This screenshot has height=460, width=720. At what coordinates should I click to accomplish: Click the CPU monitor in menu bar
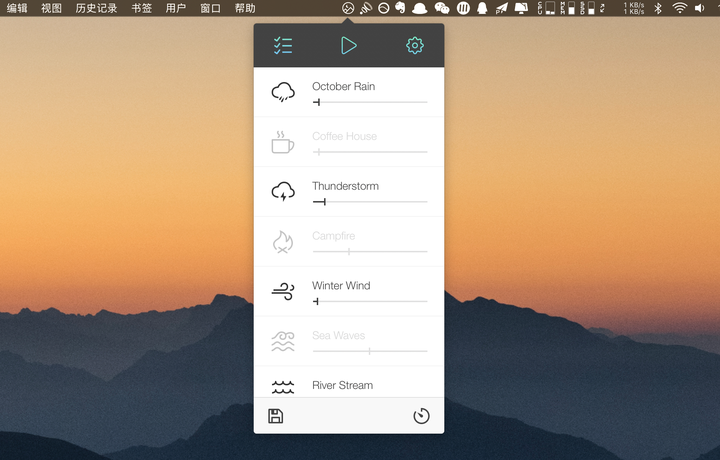click(546, 8)
